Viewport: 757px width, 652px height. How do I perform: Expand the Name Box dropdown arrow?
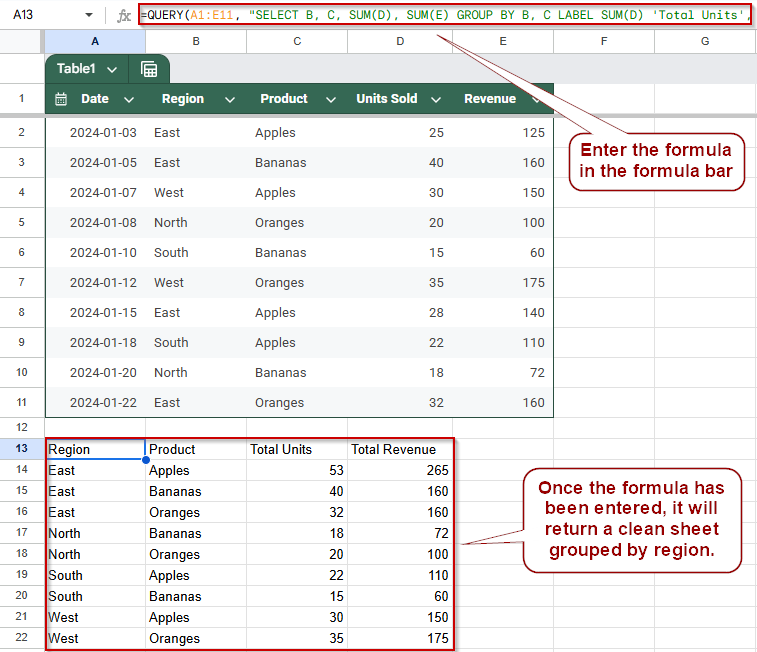(x=89, y=15)
